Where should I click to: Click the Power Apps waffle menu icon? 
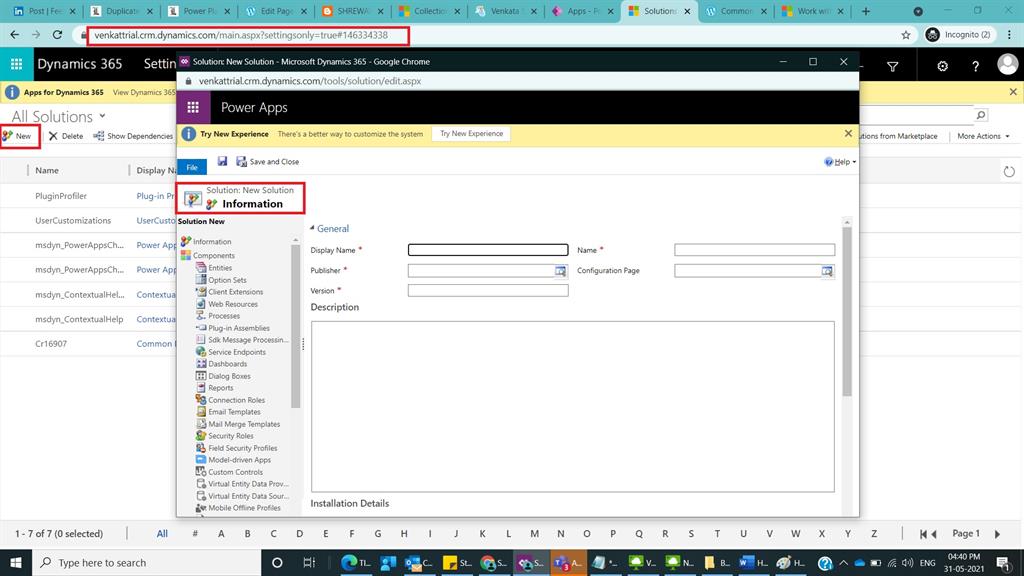pyautogui.click(x=193, y=107)
